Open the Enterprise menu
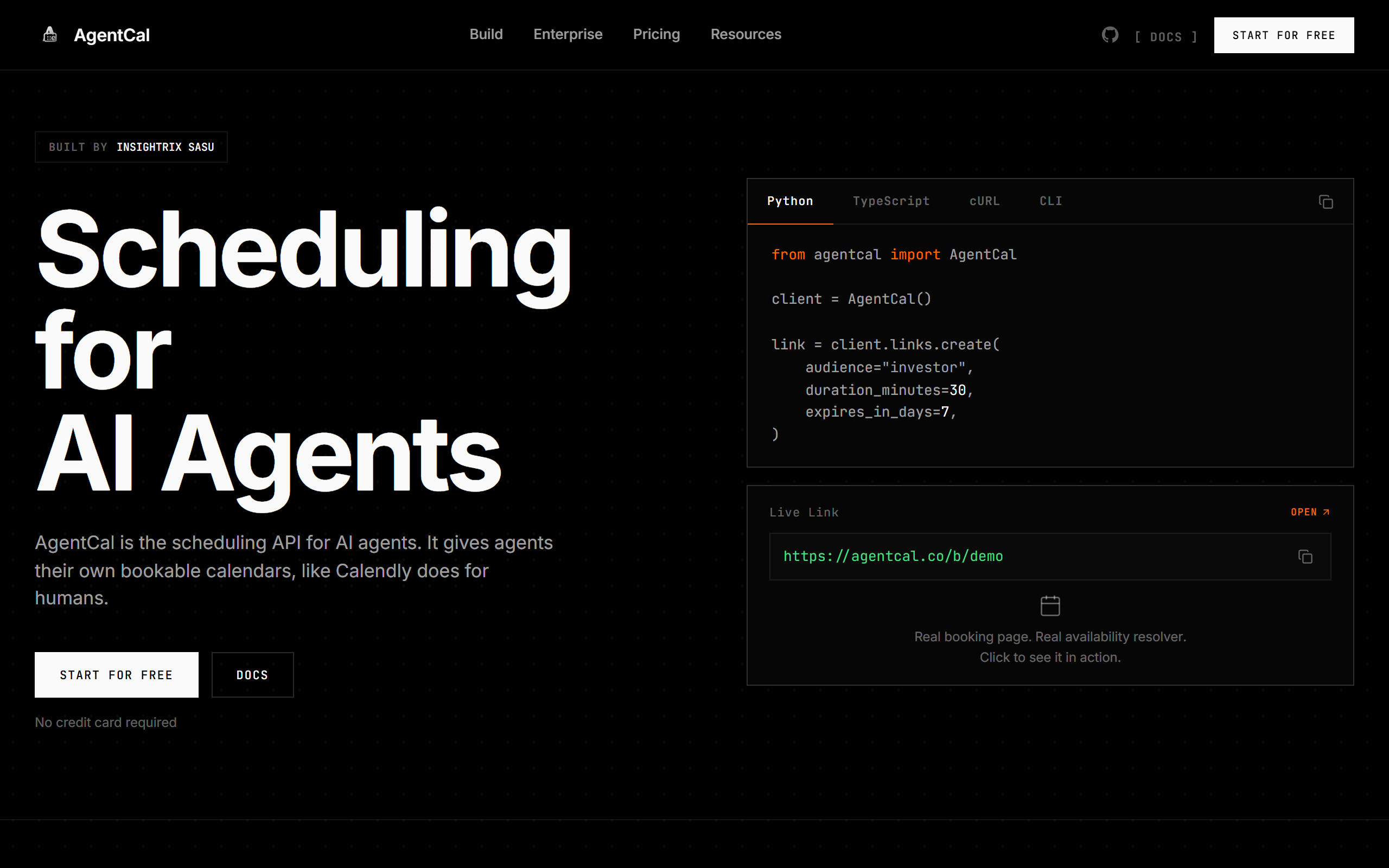This screenshot has width=1389, height=868. coord(568,34)
